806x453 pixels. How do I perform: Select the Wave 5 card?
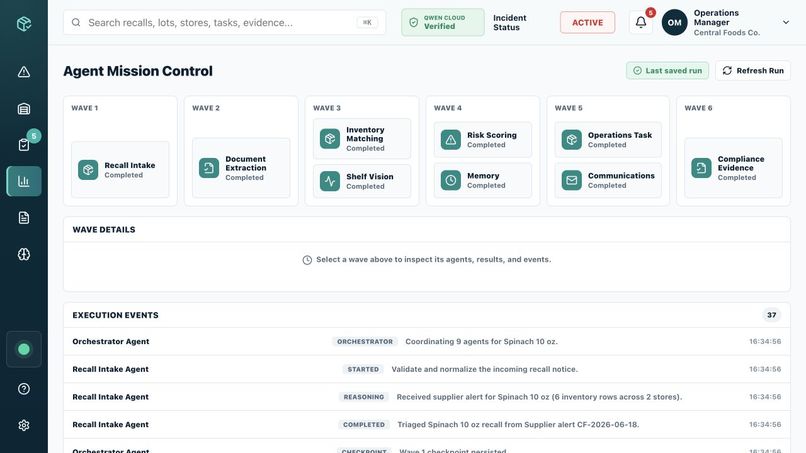[608, 151]
